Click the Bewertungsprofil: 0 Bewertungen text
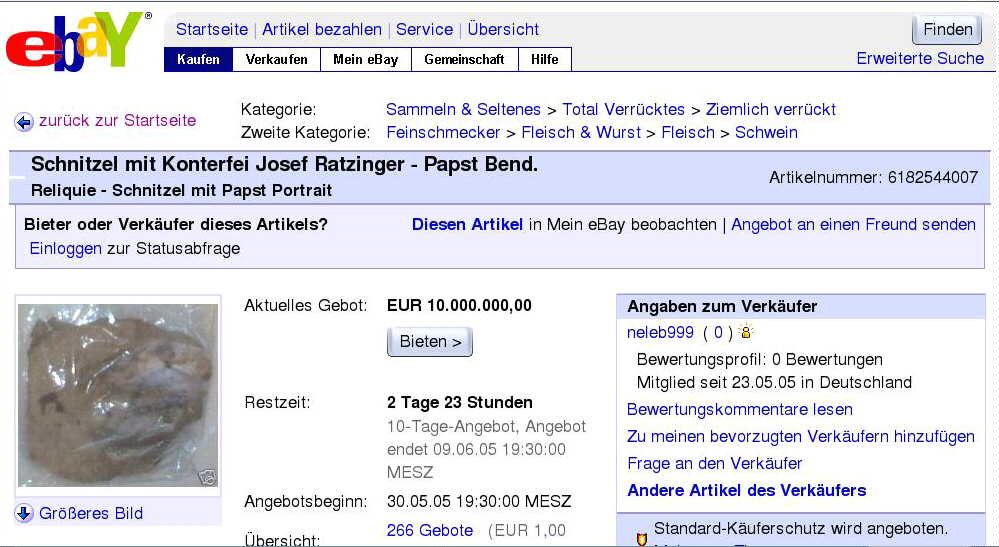The image size is (999, 547). click(x=759, y=360)
